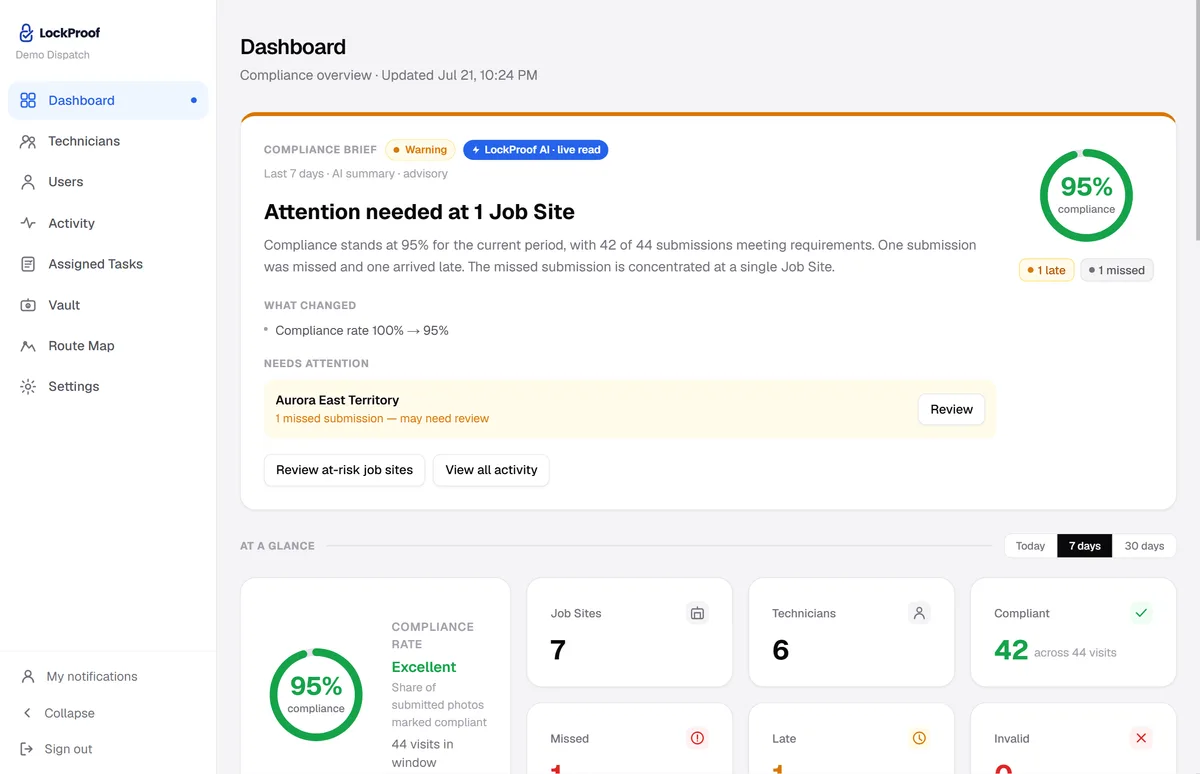The image size is (1200, 774).
Task: Click View all activity button
Action: (x=491, y=470)
